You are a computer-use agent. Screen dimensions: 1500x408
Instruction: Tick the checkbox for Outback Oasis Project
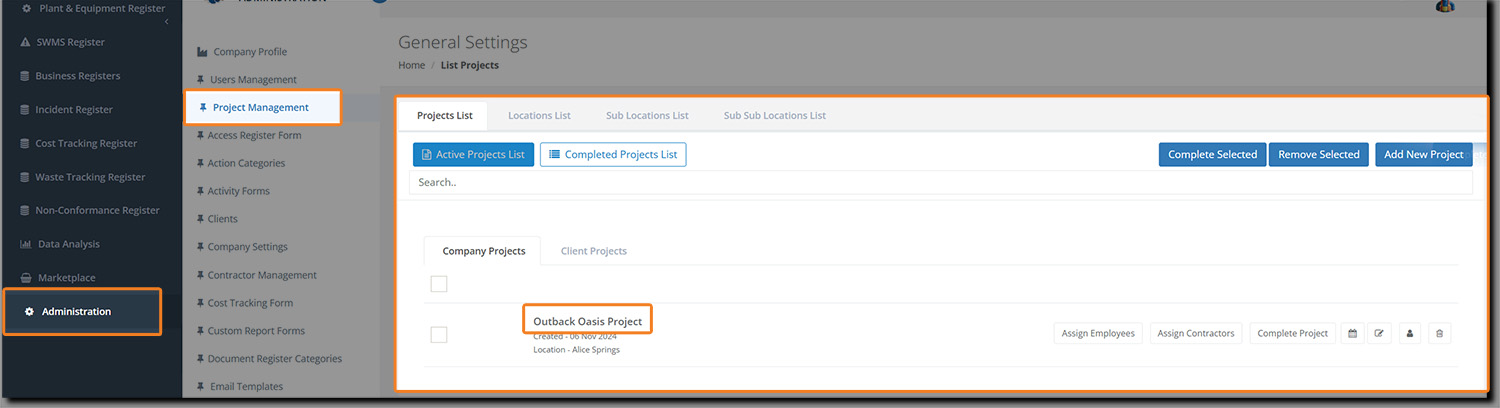point(438,334)
